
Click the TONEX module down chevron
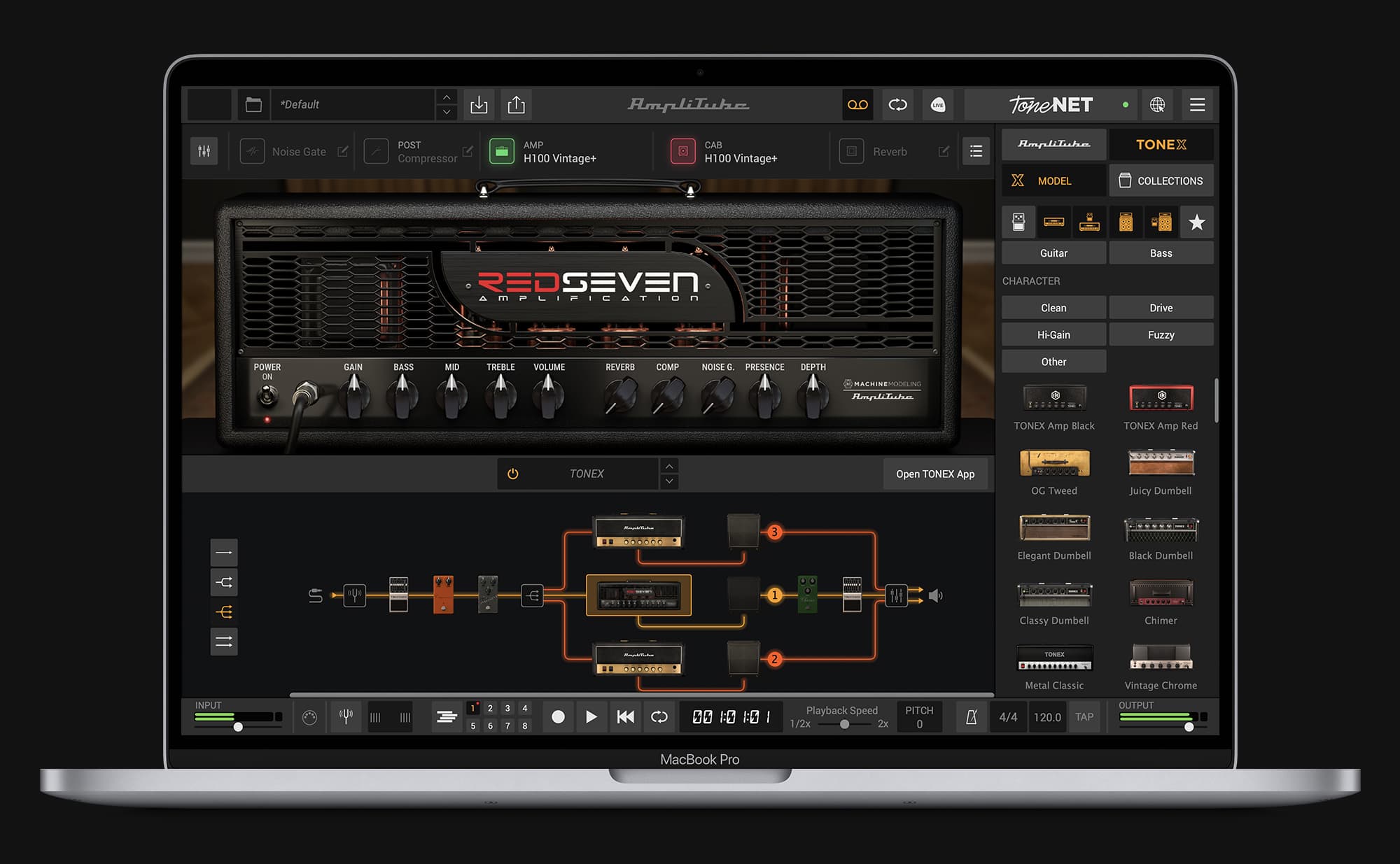coord(669,481)
